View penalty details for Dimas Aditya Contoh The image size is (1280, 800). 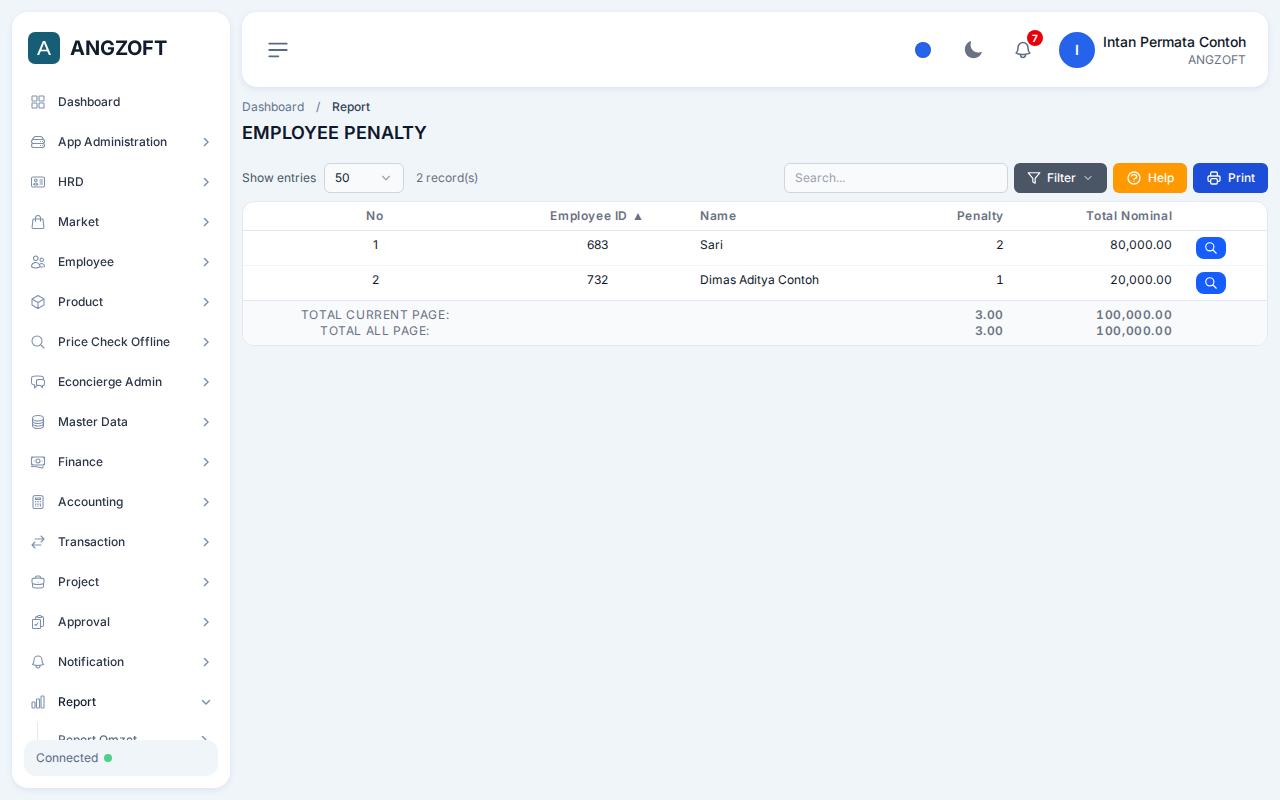[1211, 283]
